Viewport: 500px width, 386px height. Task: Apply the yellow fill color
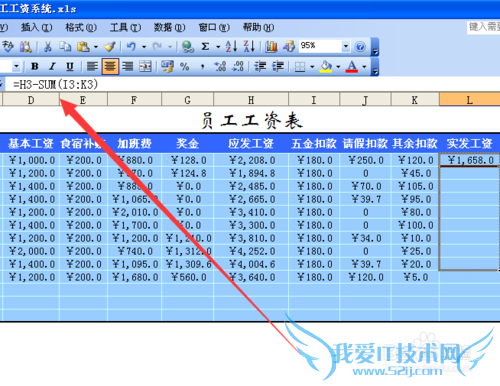click(326, 67)
